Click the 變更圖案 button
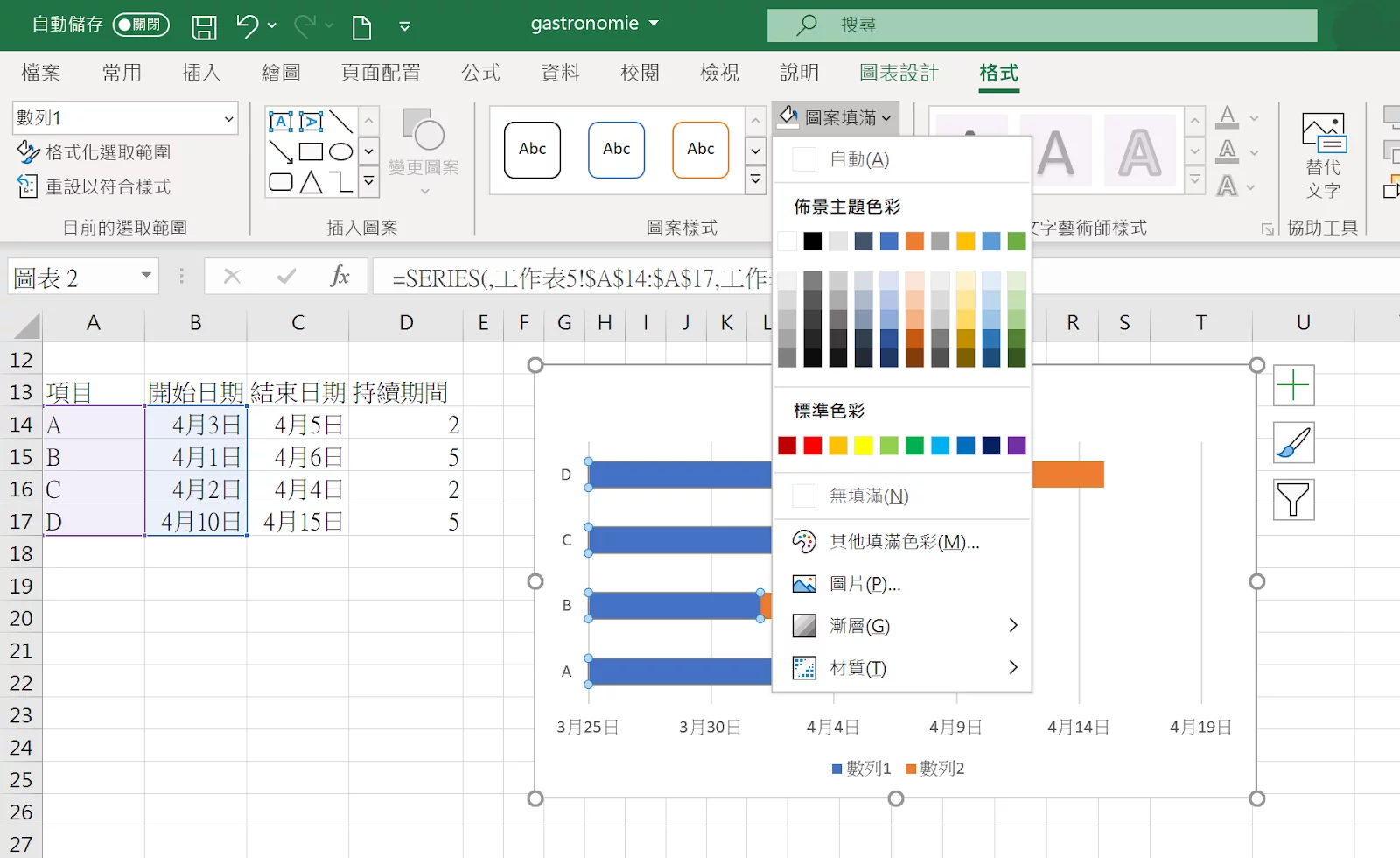This screenshot has height=858, width=1400. (x=423, y=151)
